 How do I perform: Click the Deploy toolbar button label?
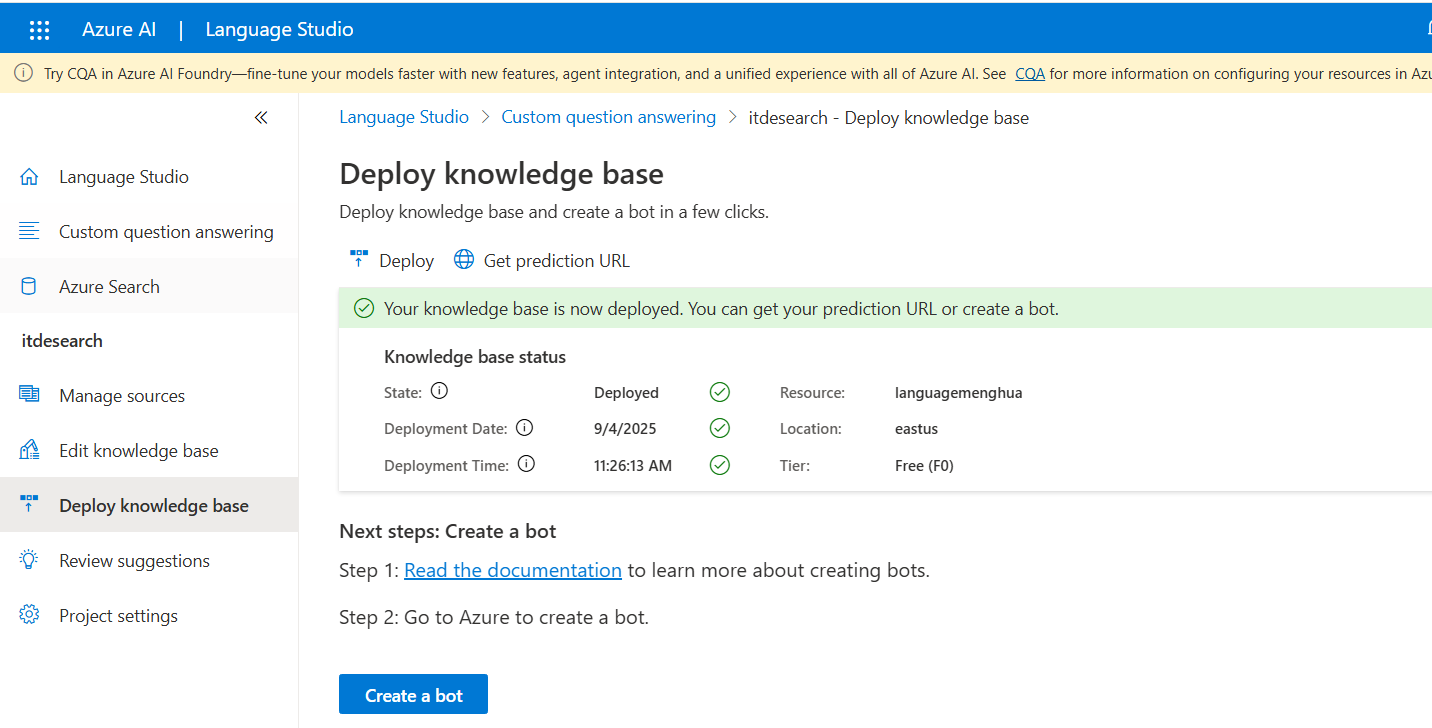coord(406,261)
